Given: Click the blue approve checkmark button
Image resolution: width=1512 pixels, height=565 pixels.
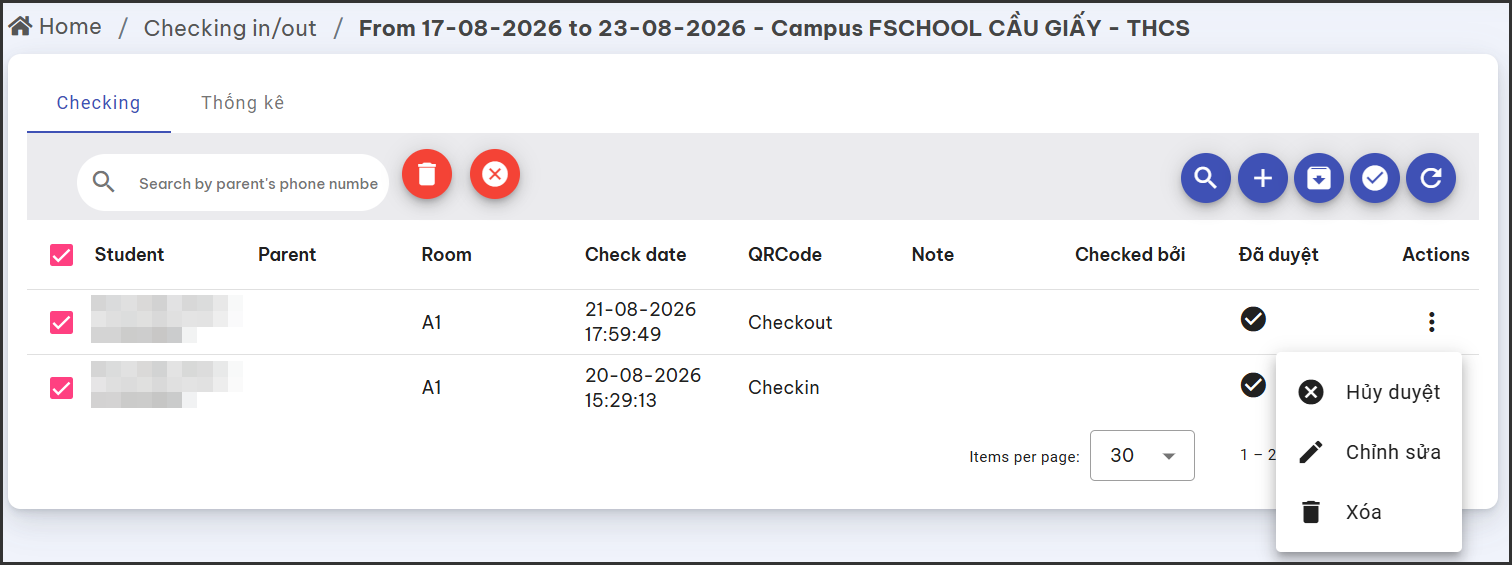Looking at the screenshot, I should 1375,179.
